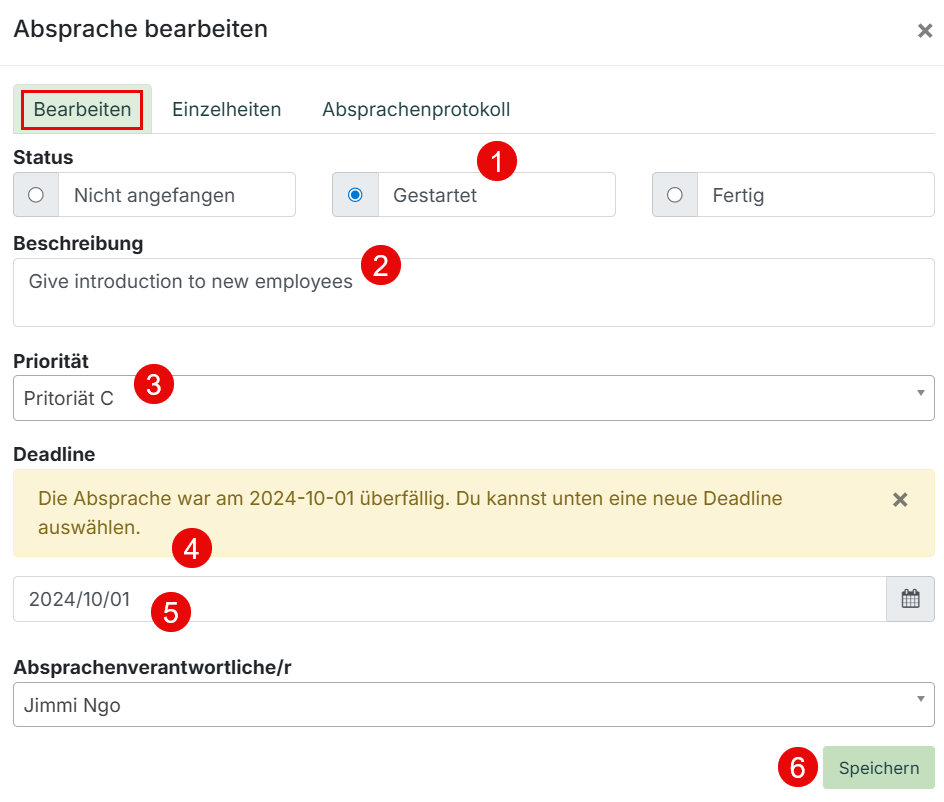The image size is (944, 802).
Task: Save changes with the Speichern button
Action: (879, 768)
